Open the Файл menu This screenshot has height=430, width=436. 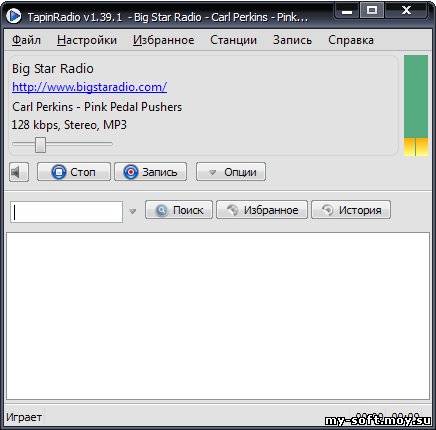click(x=26, y=40)
